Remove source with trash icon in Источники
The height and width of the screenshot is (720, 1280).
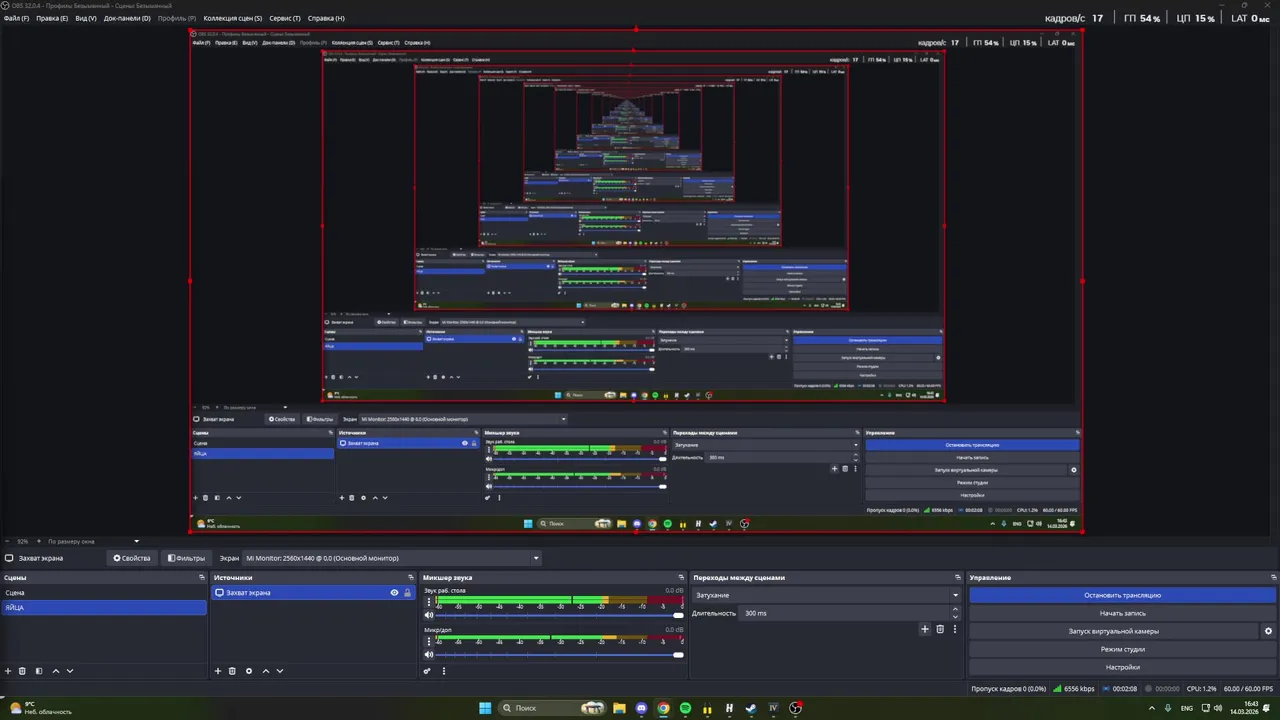[232, 671]
